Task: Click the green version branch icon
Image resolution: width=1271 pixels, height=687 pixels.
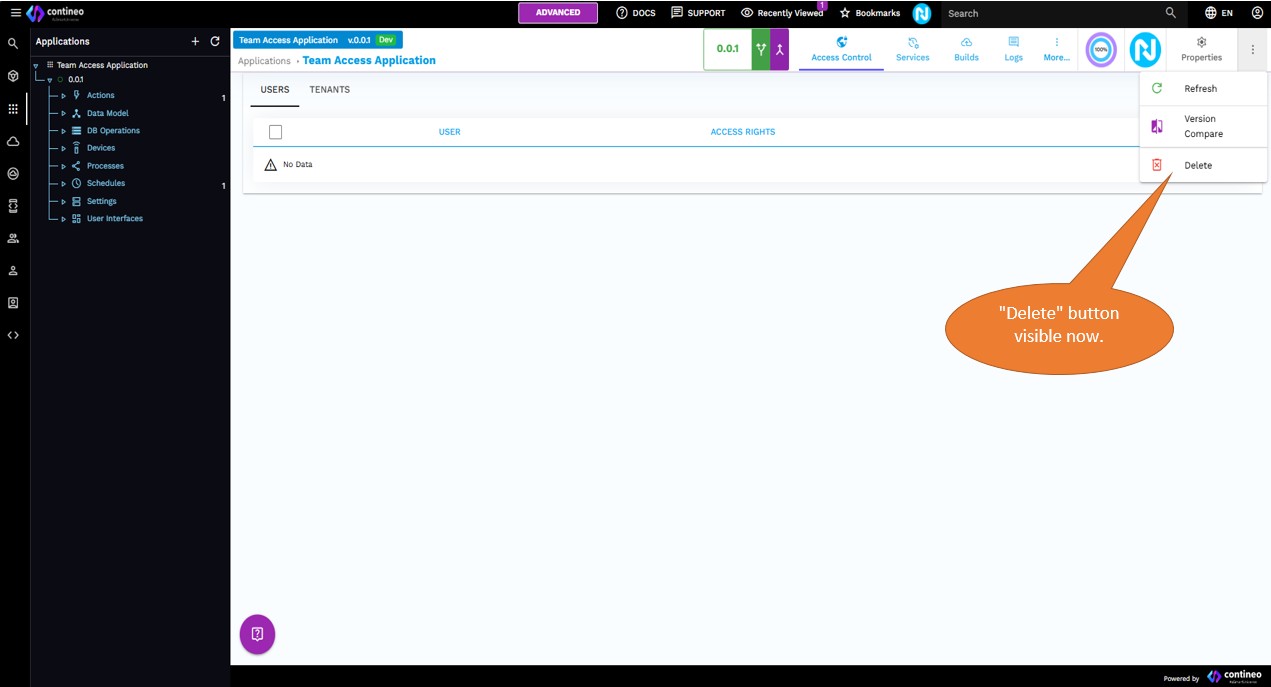Action: tap(761, 49)
